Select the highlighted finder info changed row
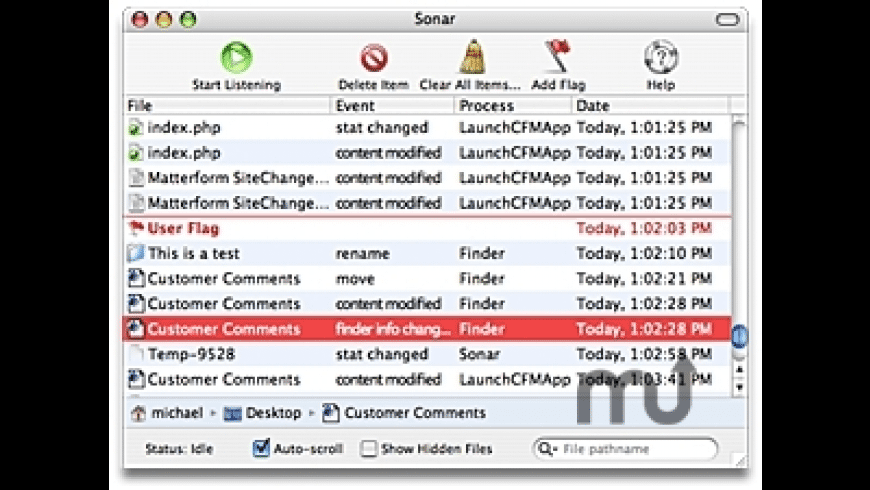 pos(427,329)
